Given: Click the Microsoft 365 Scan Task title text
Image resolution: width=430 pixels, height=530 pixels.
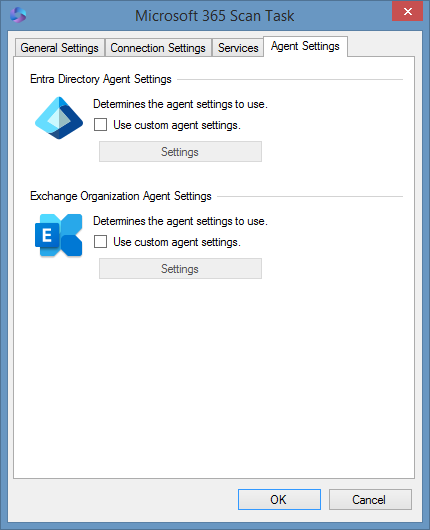Looking at the screenshot, I should click(x=215, y=16).
